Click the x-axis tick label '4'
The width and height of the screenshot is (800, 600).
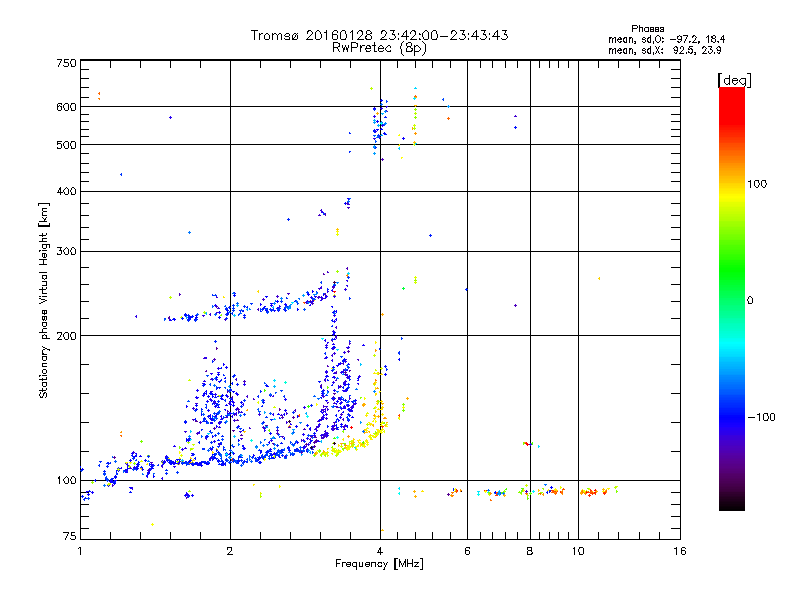tap(380, 551)
